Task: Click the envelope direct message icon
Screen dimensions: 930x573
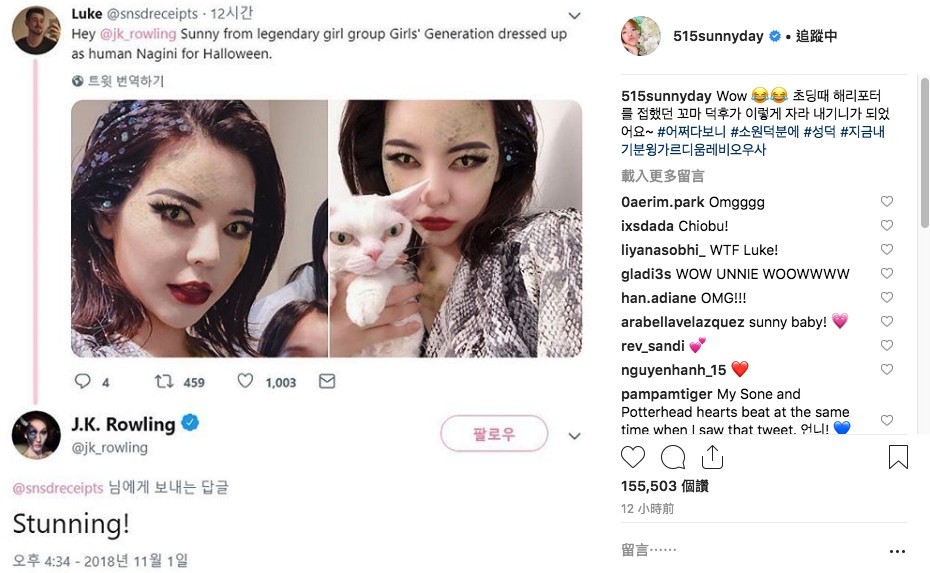Action: coord(327,381)
